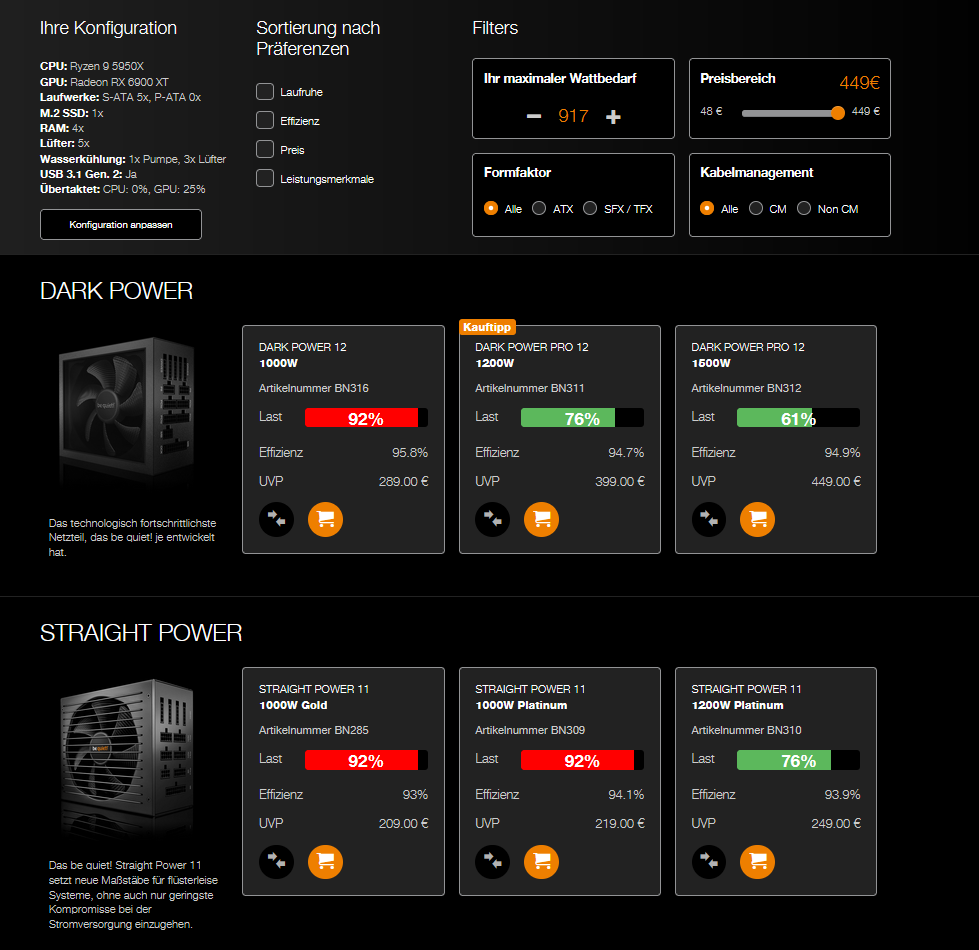Click Artikelnummer BN309 text

pyautogui.click(x=529, y=730)
